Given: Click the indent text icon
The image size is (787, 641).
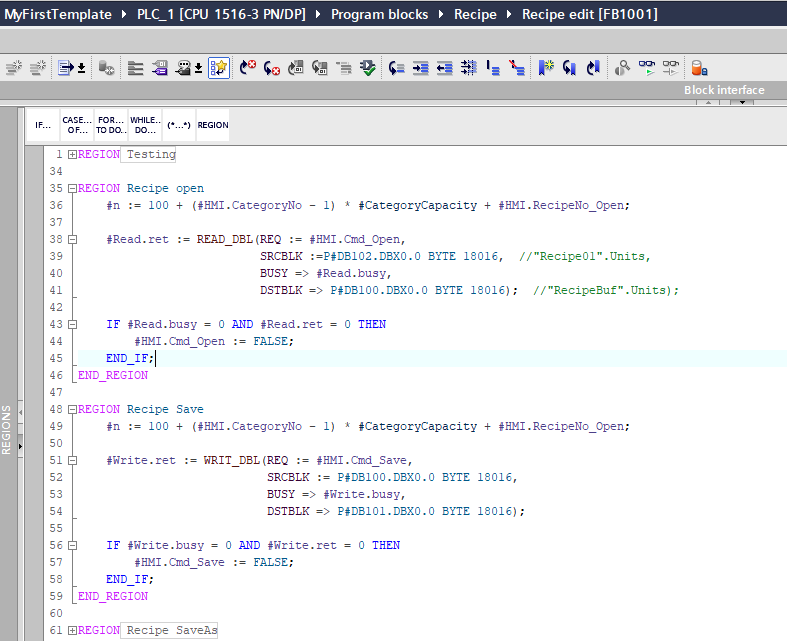Looking at the screenshot, I should (420, 68).
